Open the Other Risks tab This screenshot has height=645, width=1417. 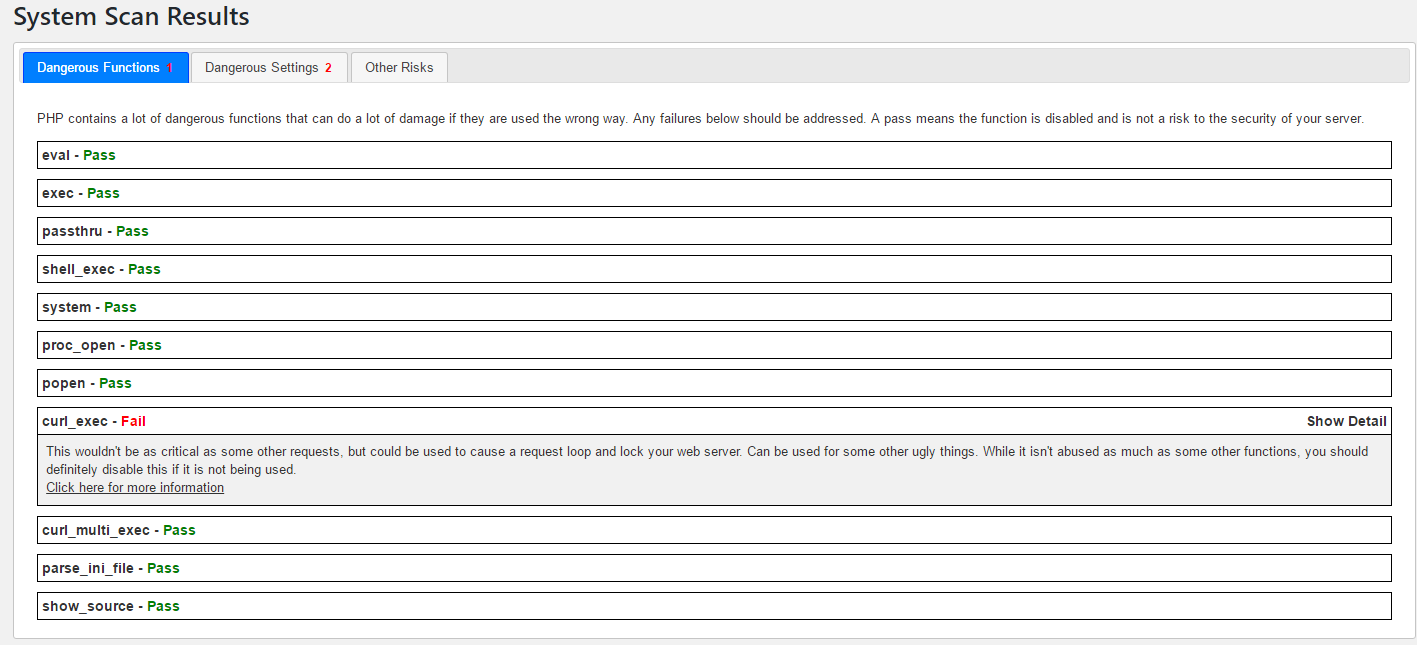pos(399,68)
